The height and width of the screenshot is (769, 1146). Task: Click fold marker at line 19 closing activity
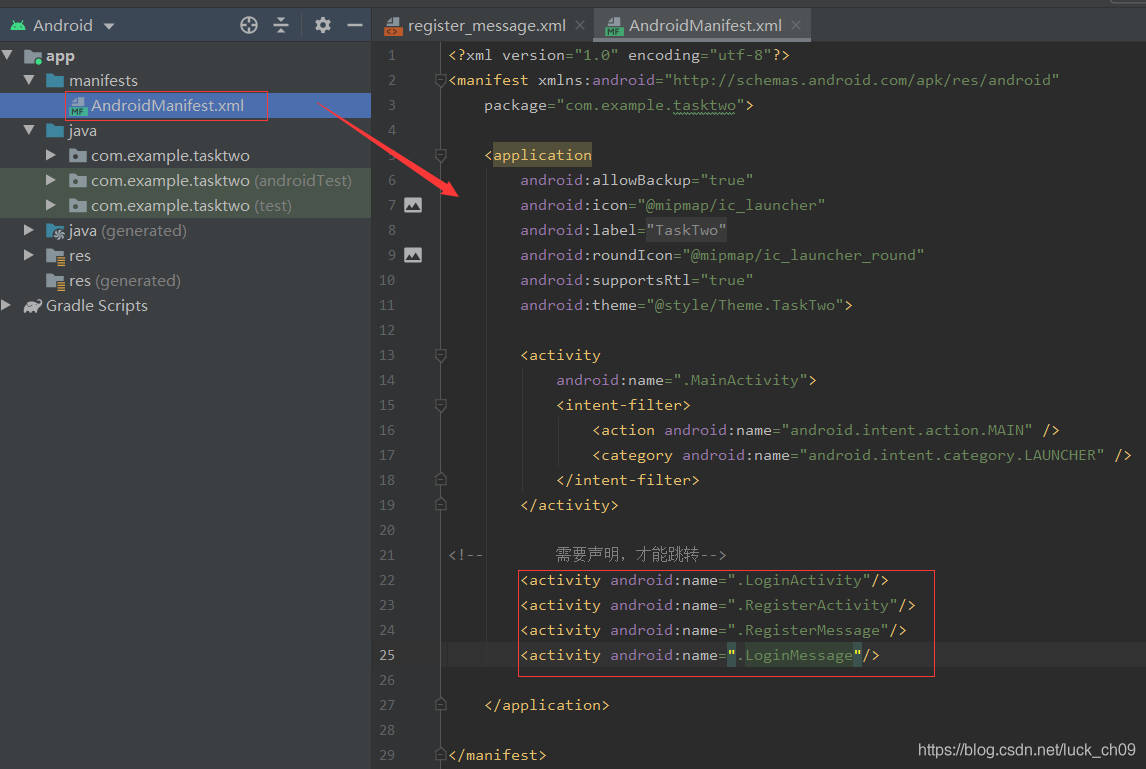[x=441, y=504]
